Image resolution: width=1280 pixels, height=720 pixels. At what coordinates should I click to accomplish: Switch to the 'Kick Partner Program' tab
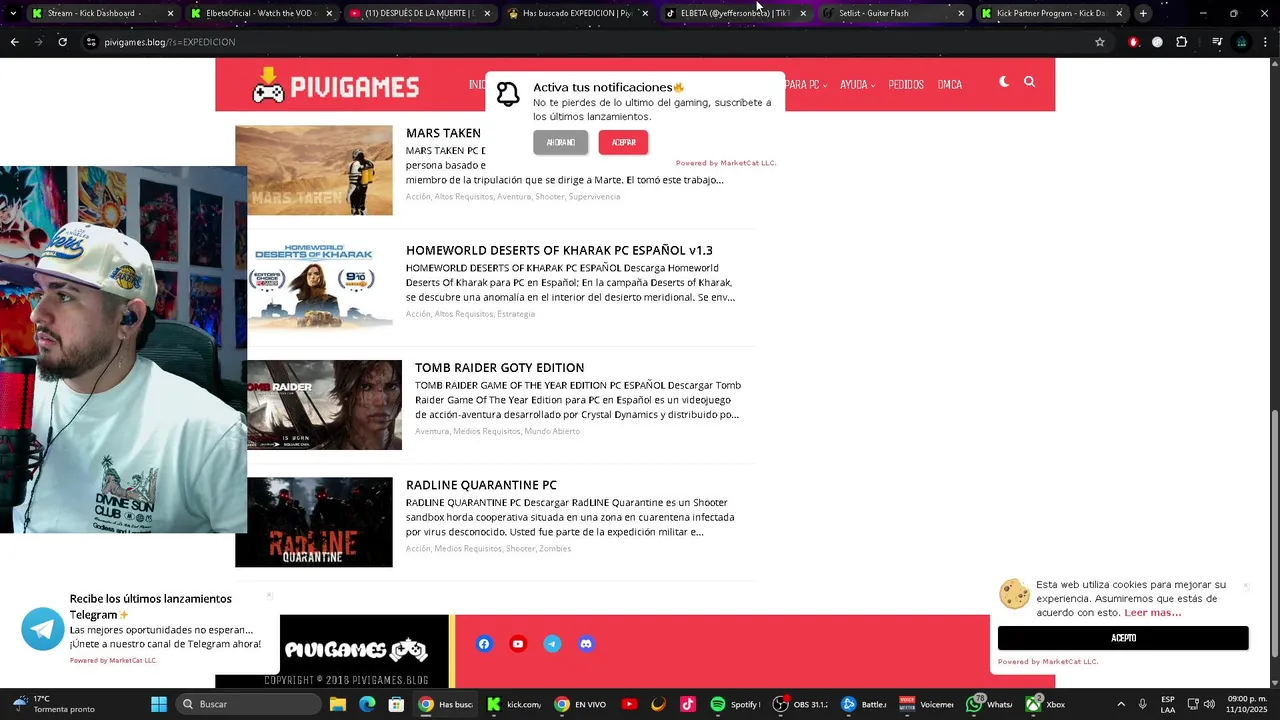point(1051,13)
